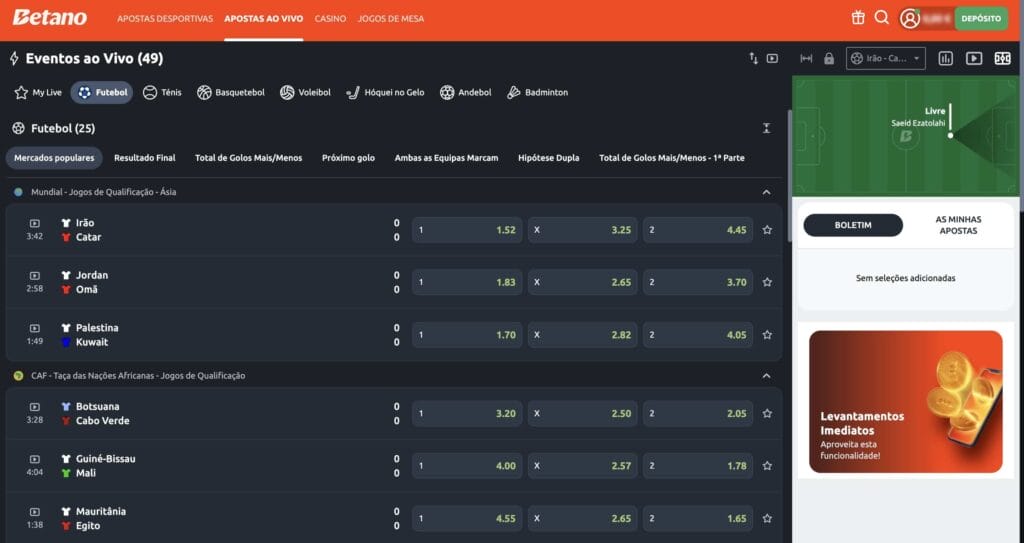
Task: Collapse the CAF Taça das Nações Africanas section
Action: click(766, 376)
